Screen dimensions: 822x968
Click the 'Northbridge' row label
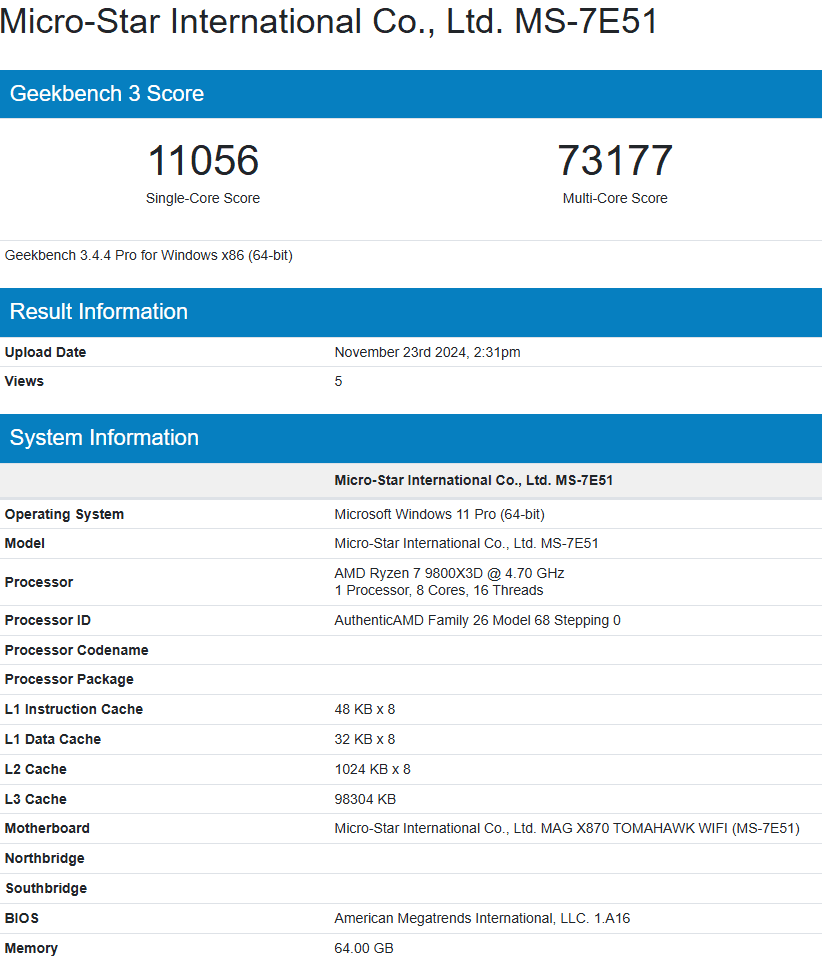coord(44,859)
